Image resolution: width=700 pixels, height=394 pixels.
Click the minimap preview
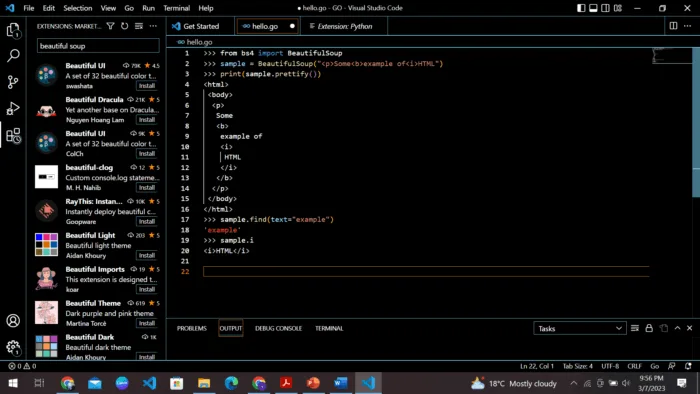672,56
